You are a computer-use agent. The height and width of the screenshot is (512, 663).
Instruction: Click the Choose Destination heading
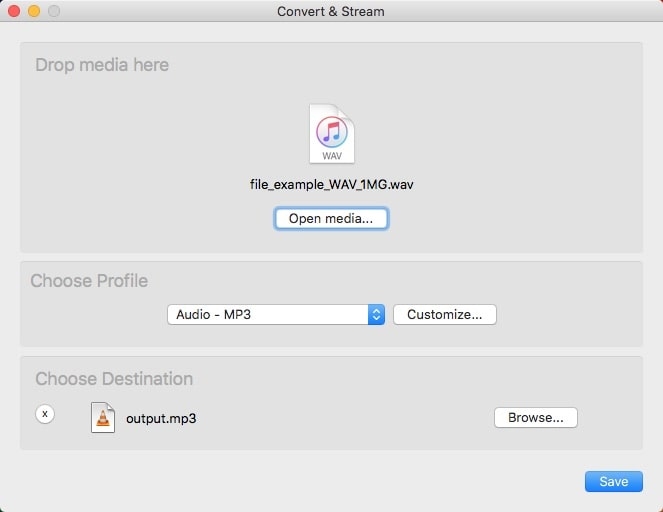point(114,379)
